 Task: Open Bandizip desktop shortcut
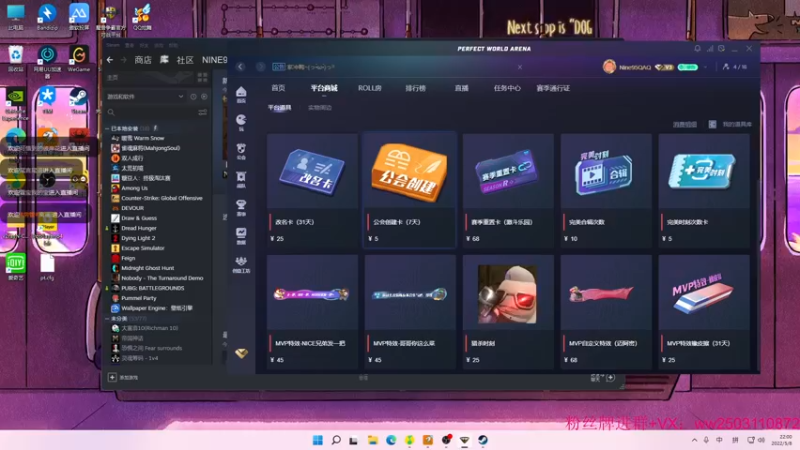47,16
